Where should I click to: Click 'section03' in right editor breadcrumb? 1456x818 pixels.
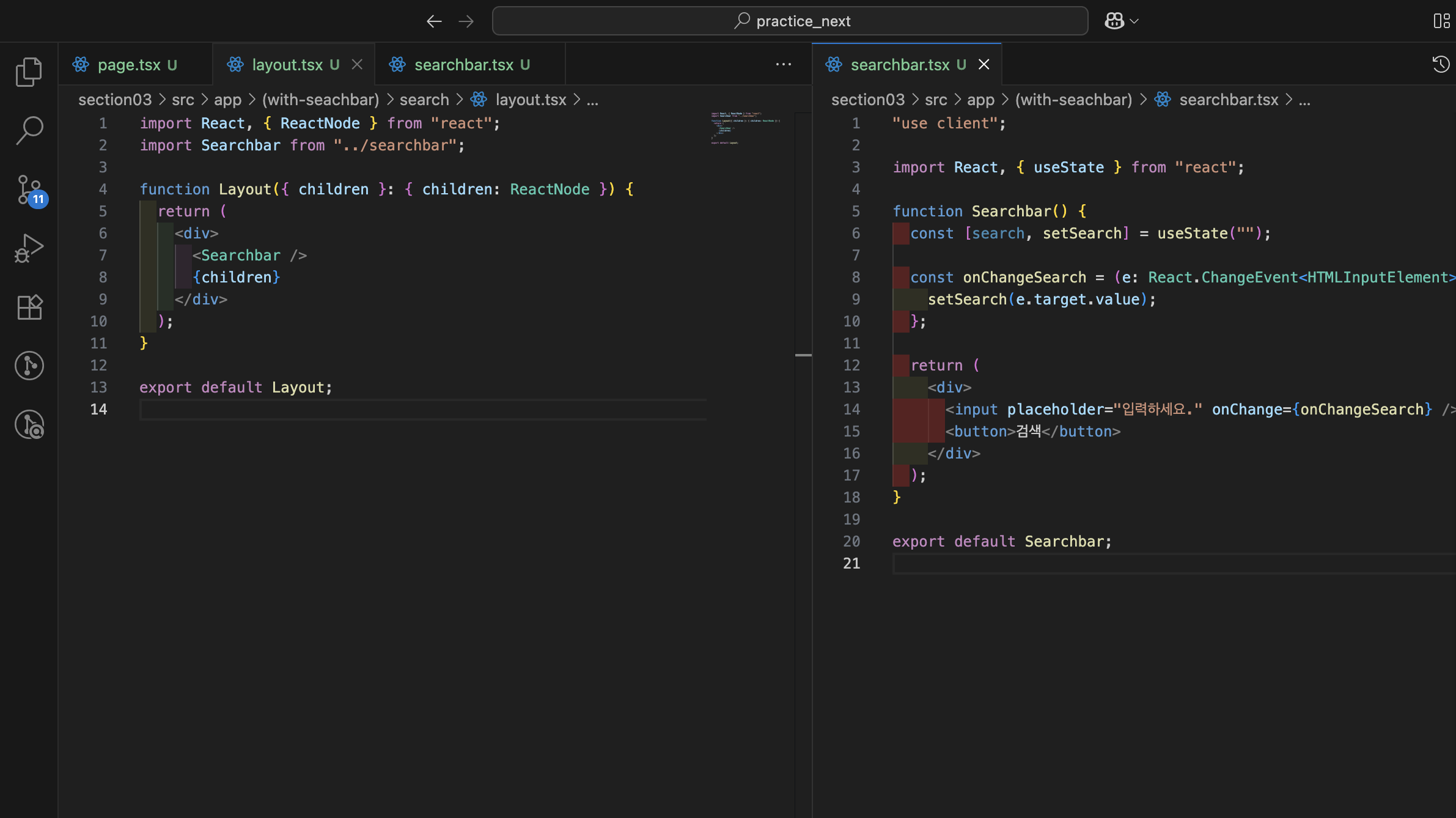[x=867, y=100]
